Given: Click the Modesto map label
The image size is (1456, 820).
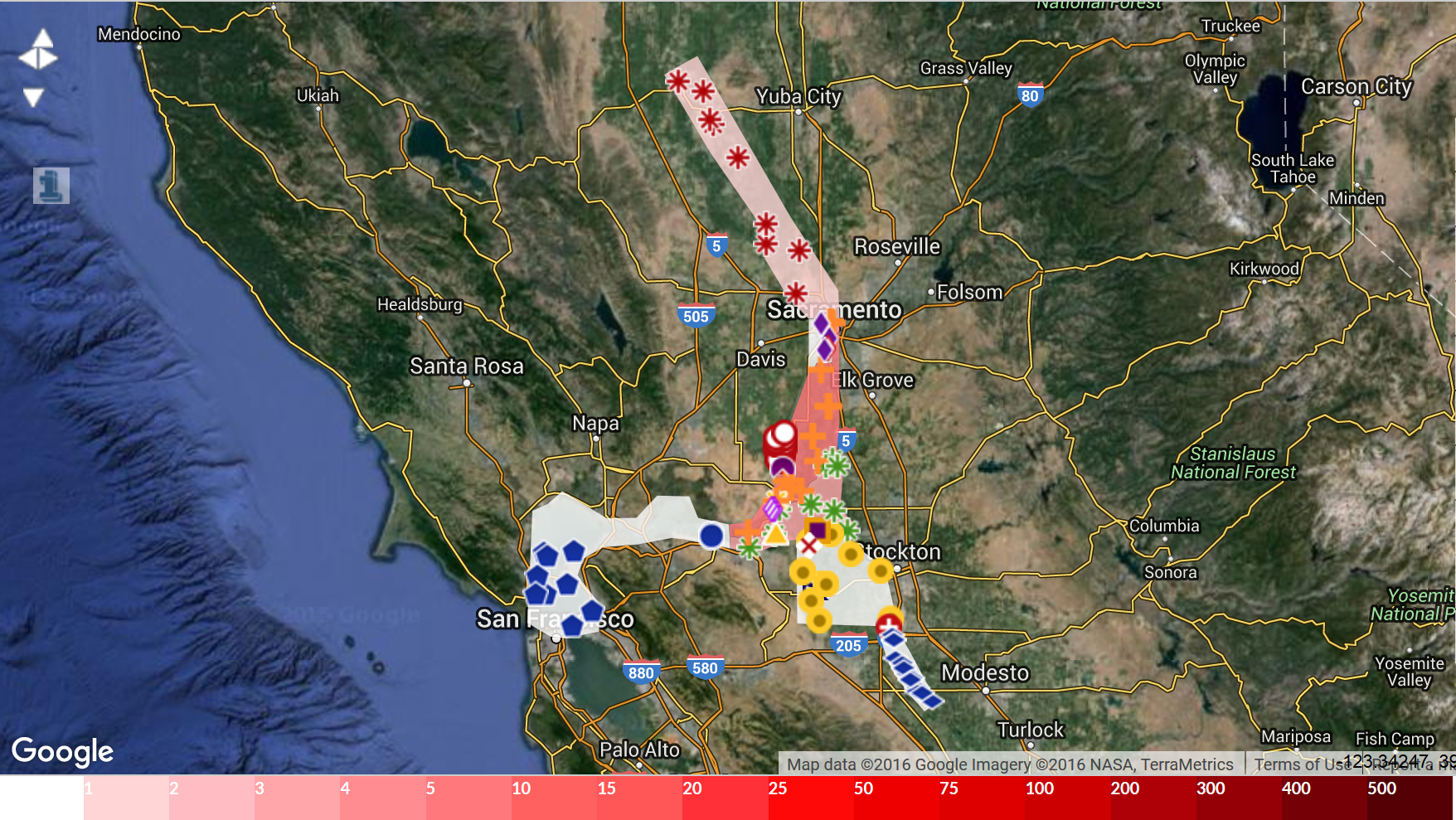Looking at the screenshot, I should [985, 672].
